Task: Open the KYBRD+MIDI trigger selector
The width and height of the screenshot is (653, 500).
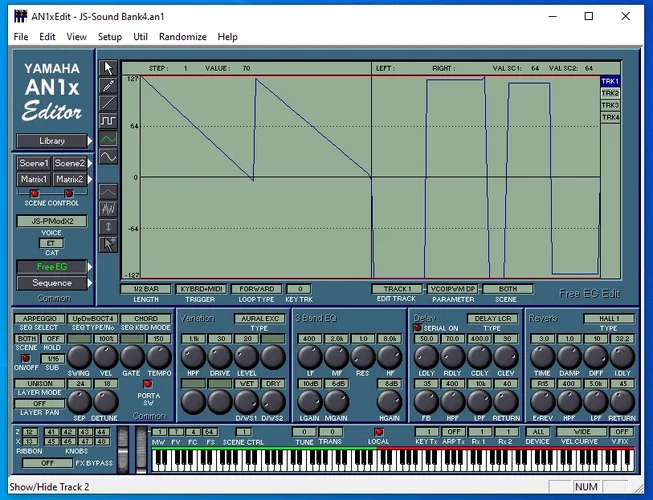Action: click(201, 289)
